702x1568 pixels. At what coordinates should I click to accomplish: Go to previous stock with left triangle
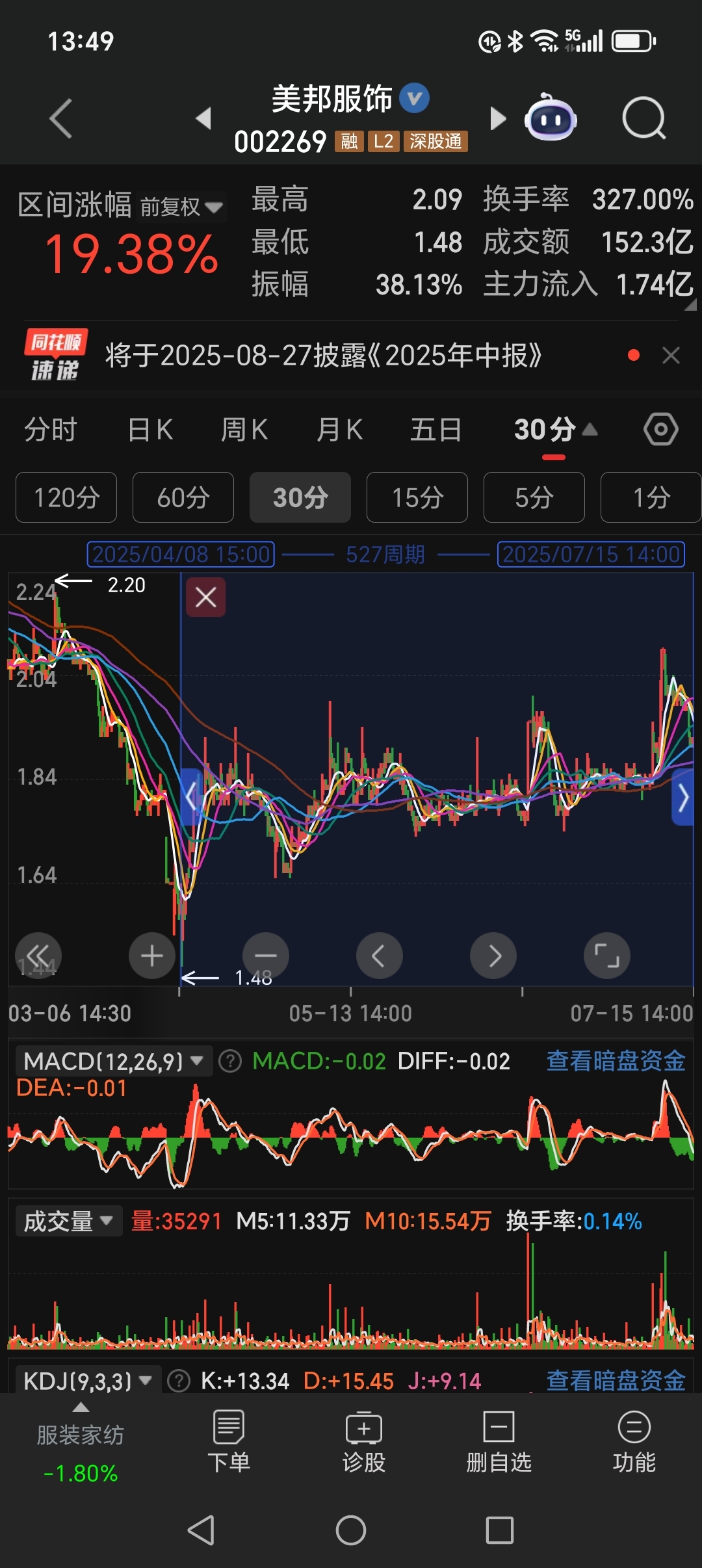(x=203, y=118)
